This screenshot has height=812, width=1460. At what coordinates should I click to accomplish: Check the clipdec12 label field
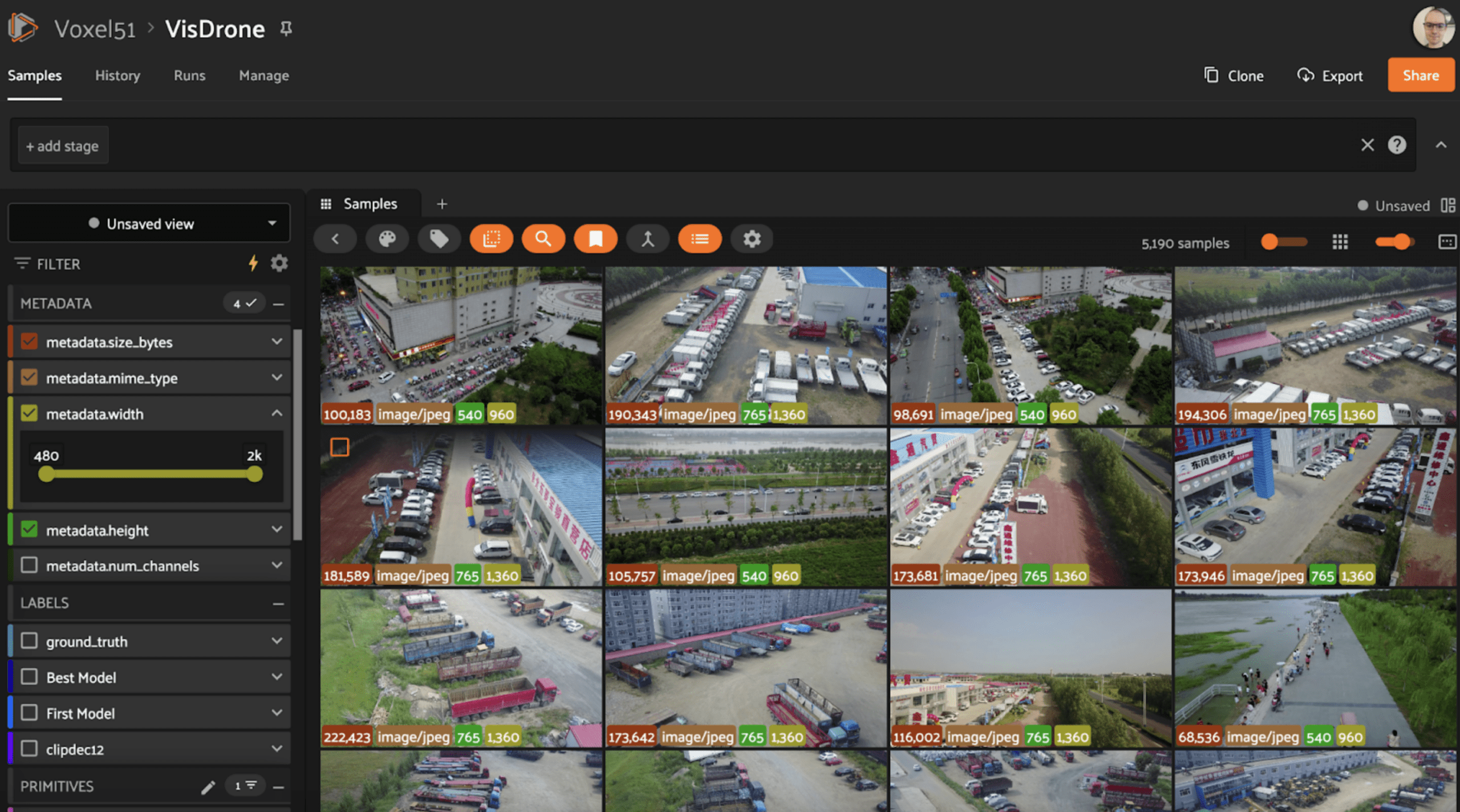(29, 749)
